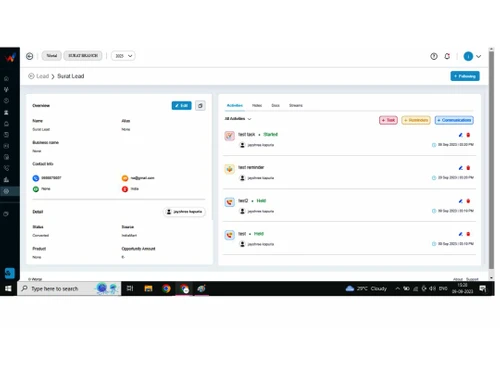Edit the test task activity
This screenshot has height=375, width=500.
(460, 135)
